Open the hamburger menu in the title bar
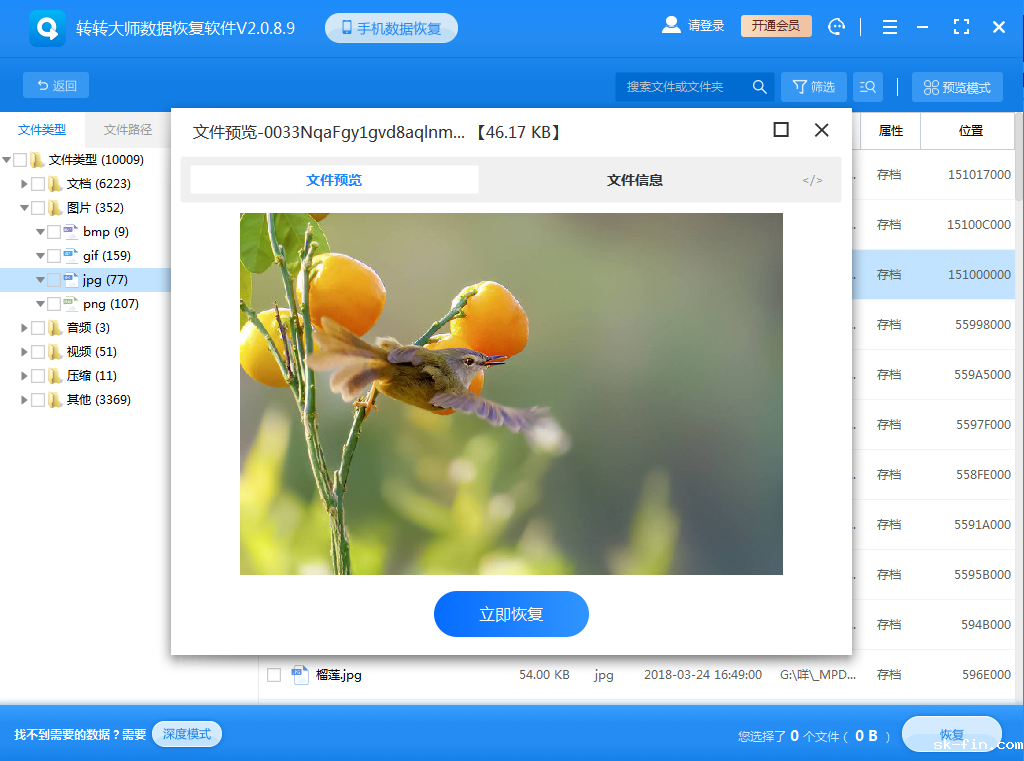This screenshot has height=761, width=1024. (x=889, y=26)
